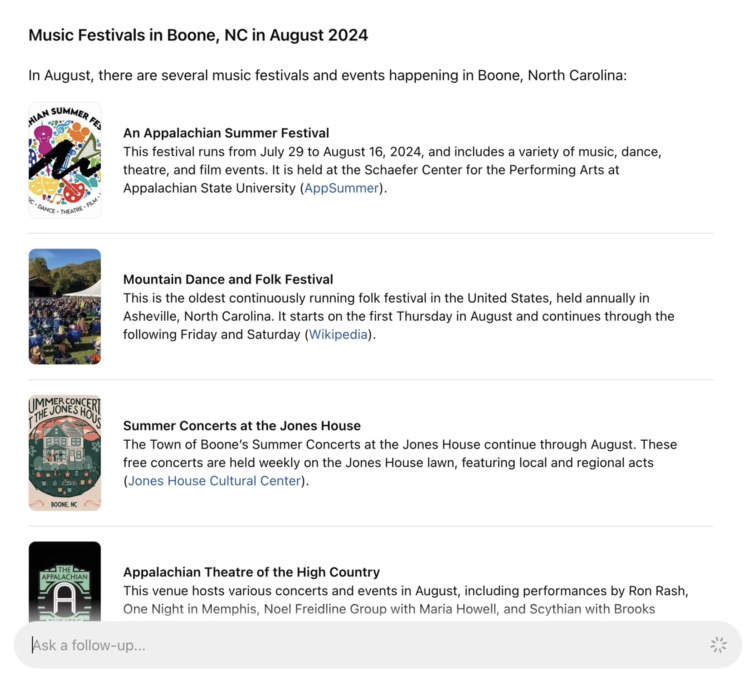Open the AppSummer source link
The image size is (750, 679).
point(341,188)
